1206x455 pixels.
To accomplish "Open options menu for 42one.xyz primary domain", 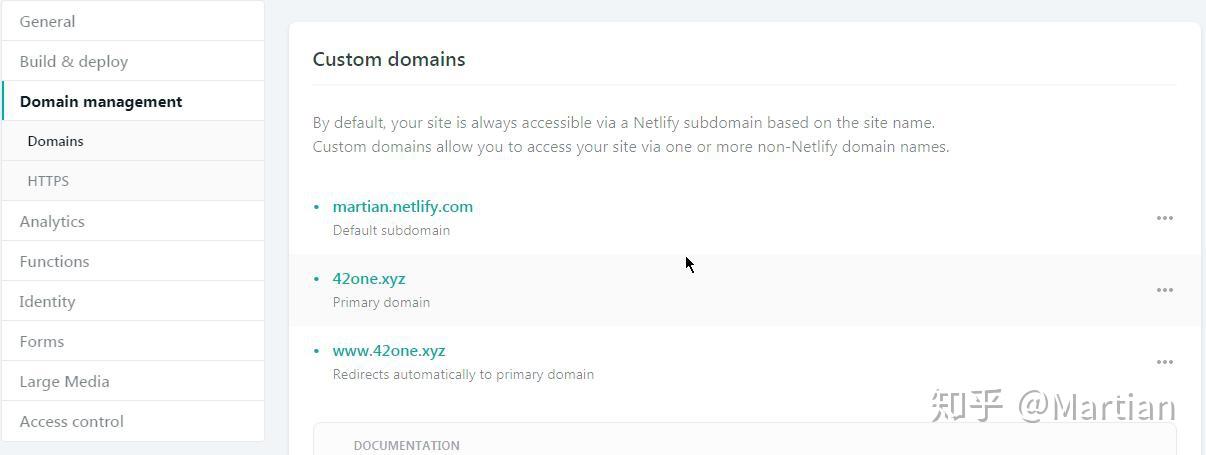I will (1164, 290).
